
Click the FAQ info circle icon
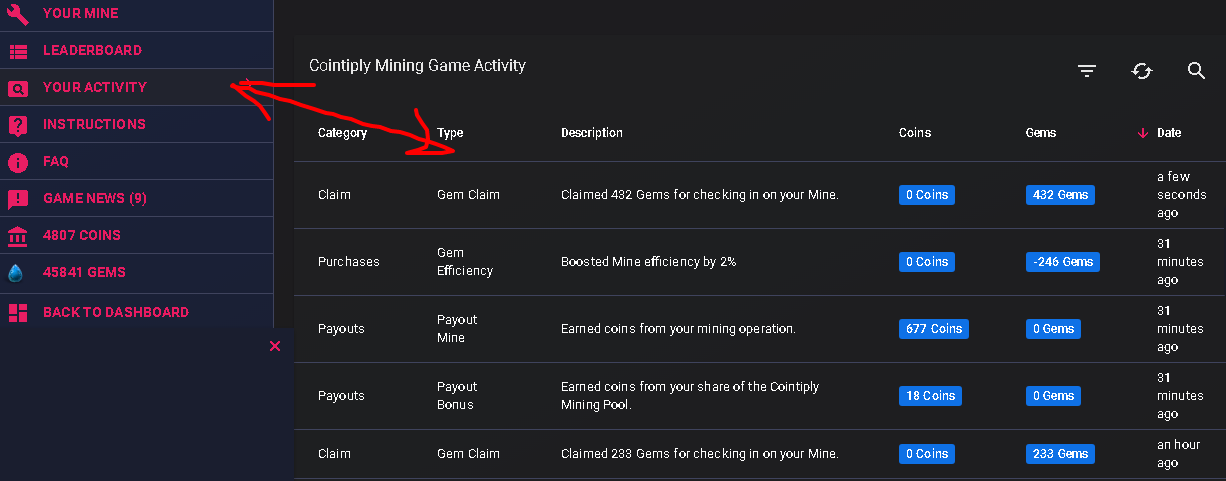pos(18,162)
